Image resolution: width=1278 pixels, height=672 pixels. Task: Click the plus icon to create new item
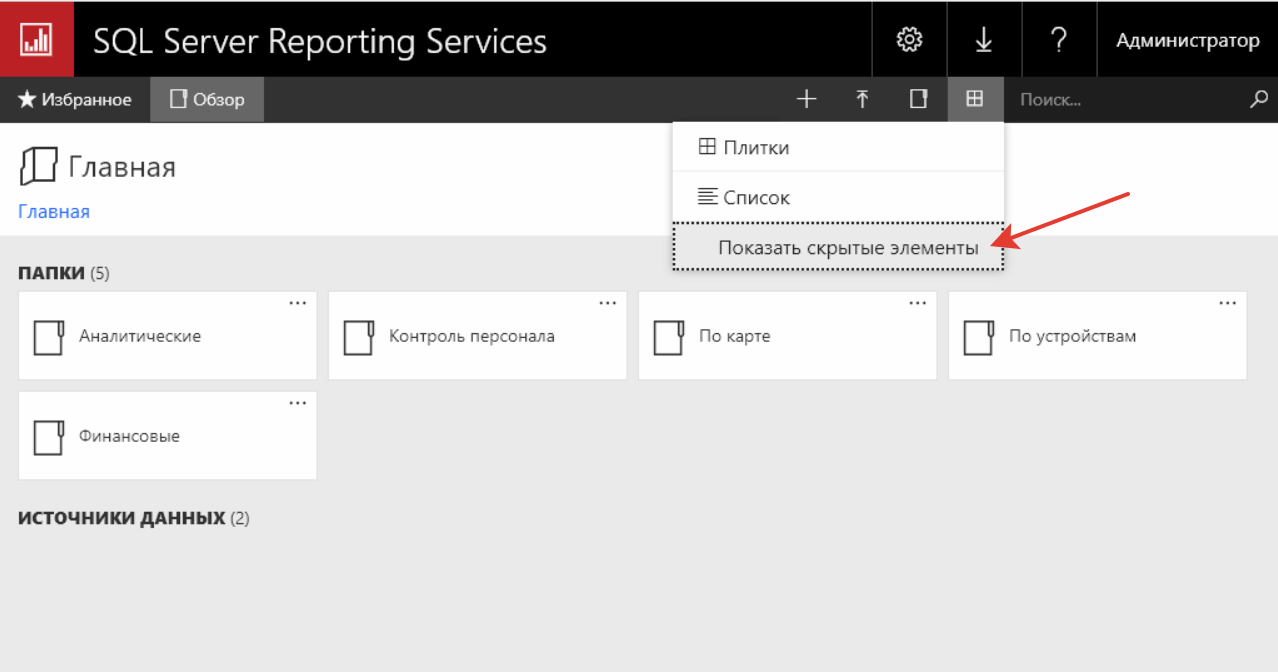click(x=806, y=99)
